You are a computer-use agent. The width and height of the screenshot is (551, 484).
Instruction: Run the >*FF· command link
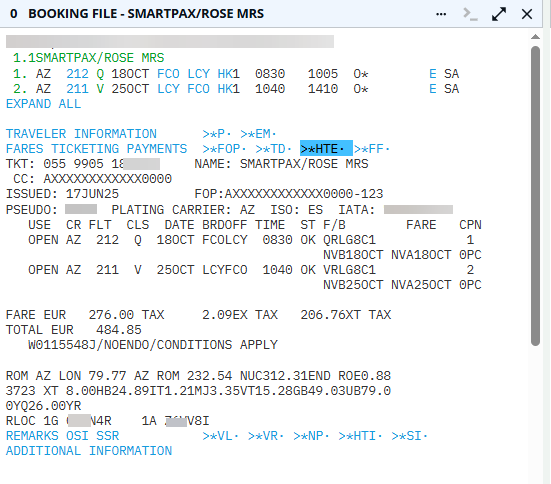(372, 149)
